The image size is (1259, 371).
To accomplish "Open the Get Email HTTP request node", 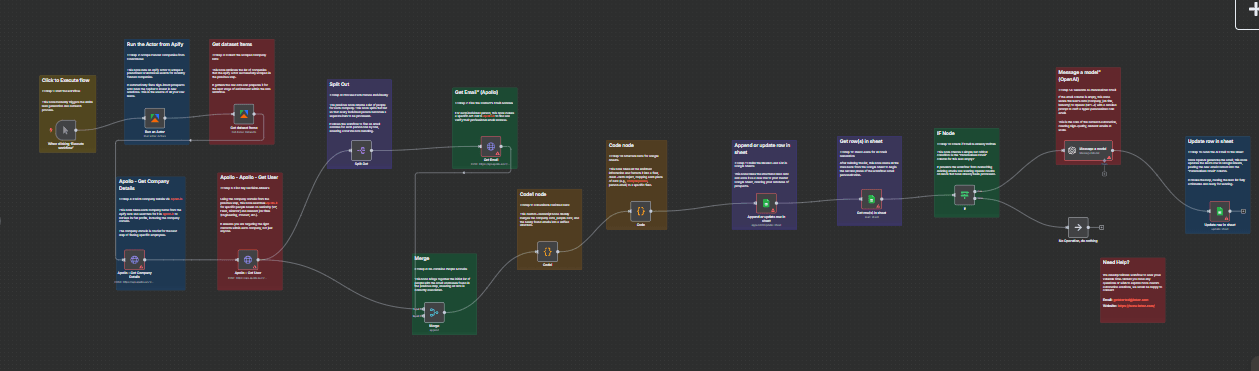I will point(490,146).
